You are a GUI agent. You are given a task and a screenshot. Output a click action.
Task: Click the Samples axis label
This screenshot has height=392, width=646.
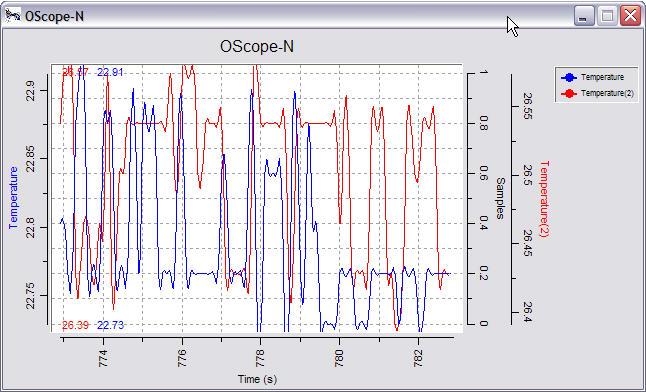500,198
